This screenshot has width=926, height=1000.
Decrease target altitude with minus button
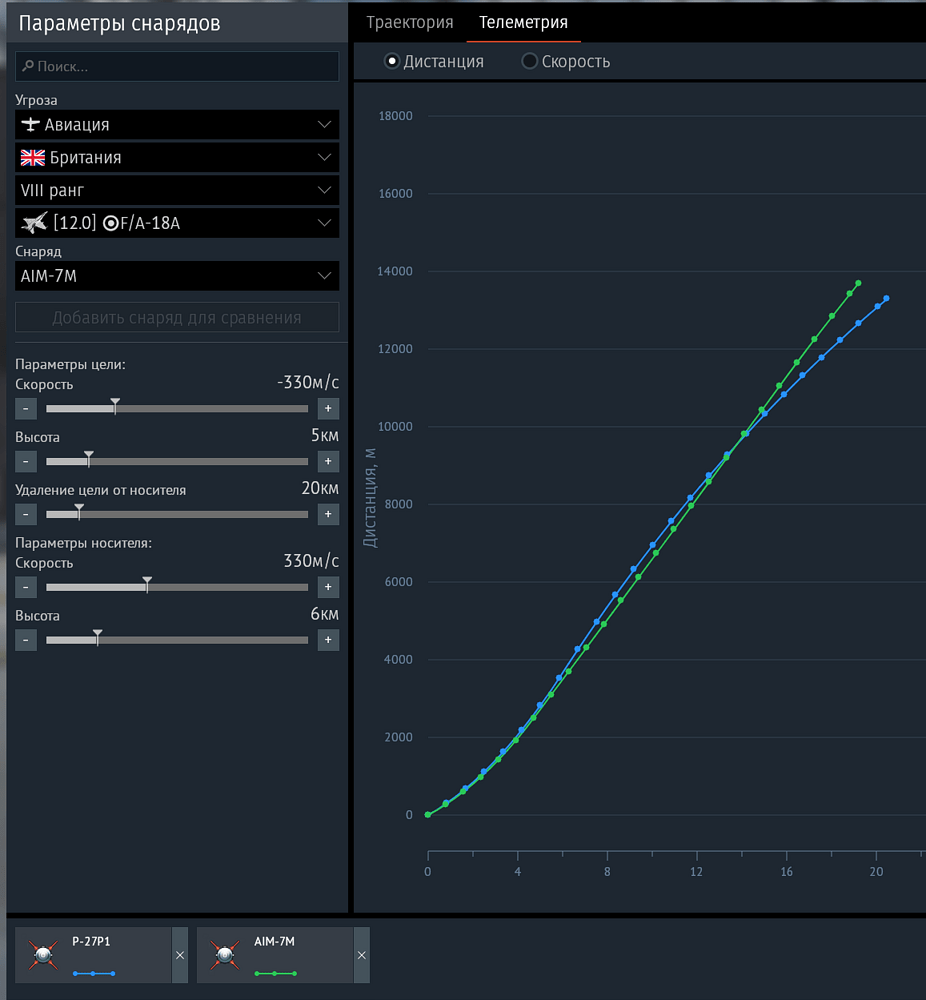[x=26, y=461]
